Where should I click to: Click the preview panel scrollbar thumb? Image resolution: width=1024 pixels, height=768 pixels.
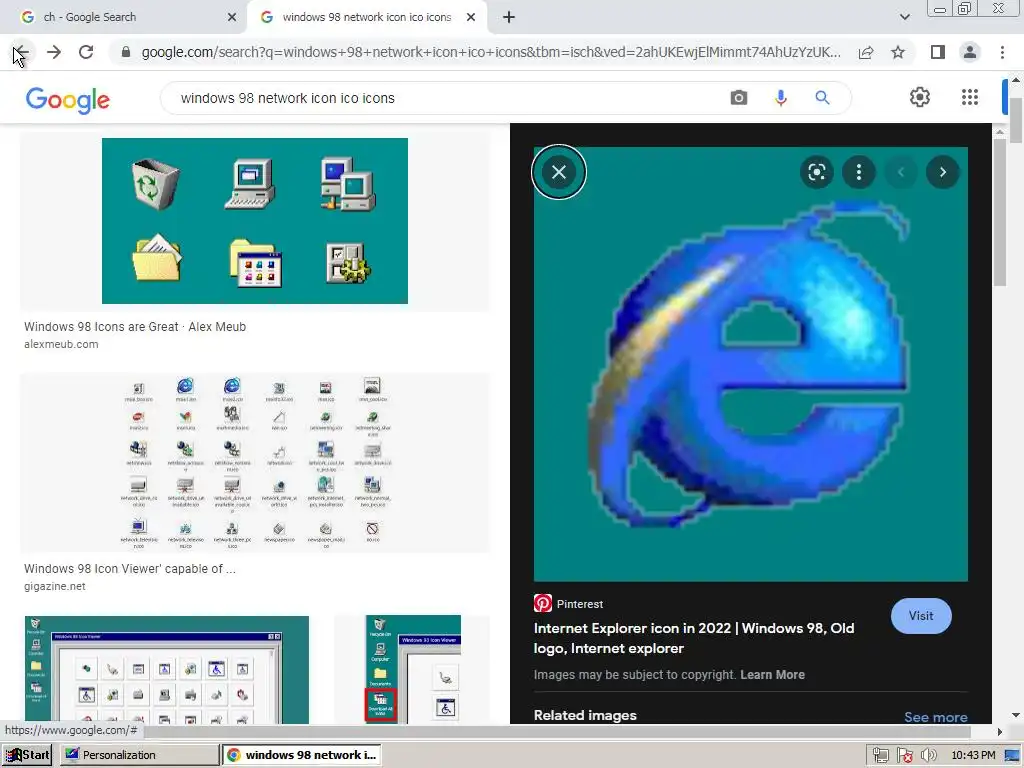point(1000,213)
